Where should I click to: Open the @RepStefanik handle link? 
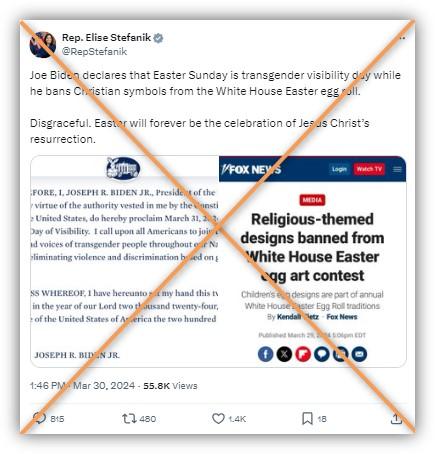click(x=94, y=52)
